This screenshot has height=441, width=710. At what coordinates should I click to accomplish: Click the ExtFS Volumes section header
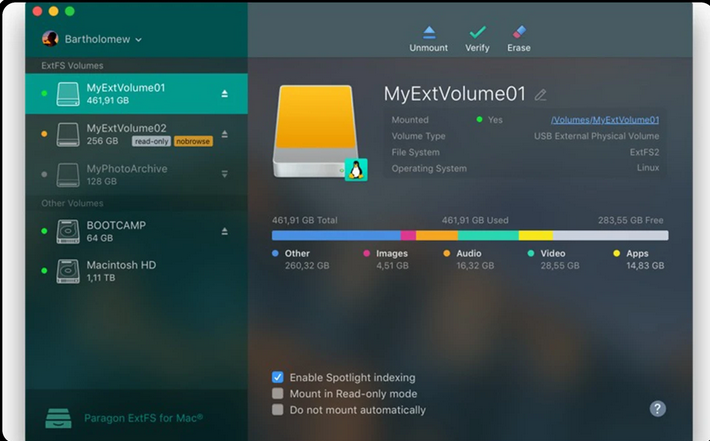point(72,66)
